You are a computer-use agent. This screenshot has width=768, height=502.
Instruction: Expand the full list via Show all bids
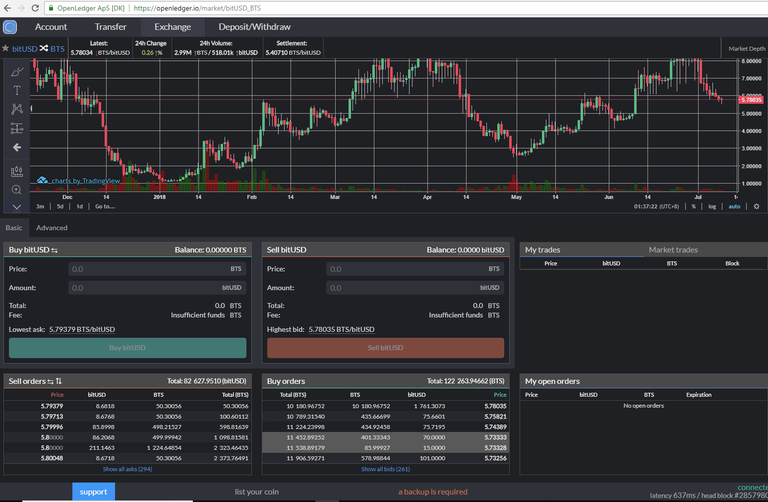(385, 469)
